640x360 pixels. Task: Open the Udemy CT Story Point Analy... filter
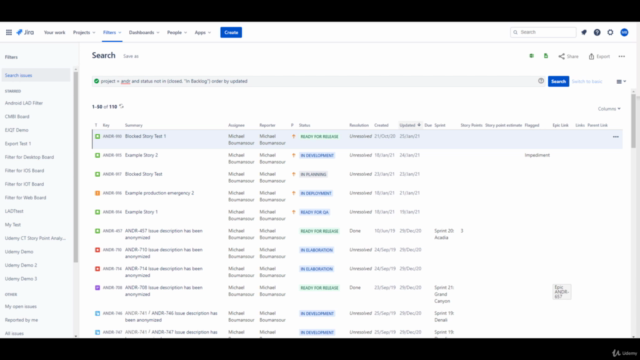click(x=35, y=238)
